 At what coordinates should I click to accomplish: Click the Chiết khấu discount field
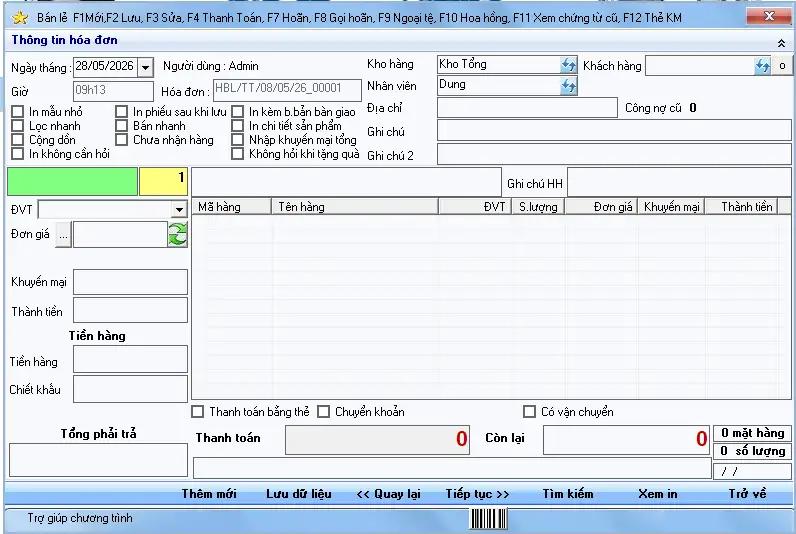click(130, 389)
